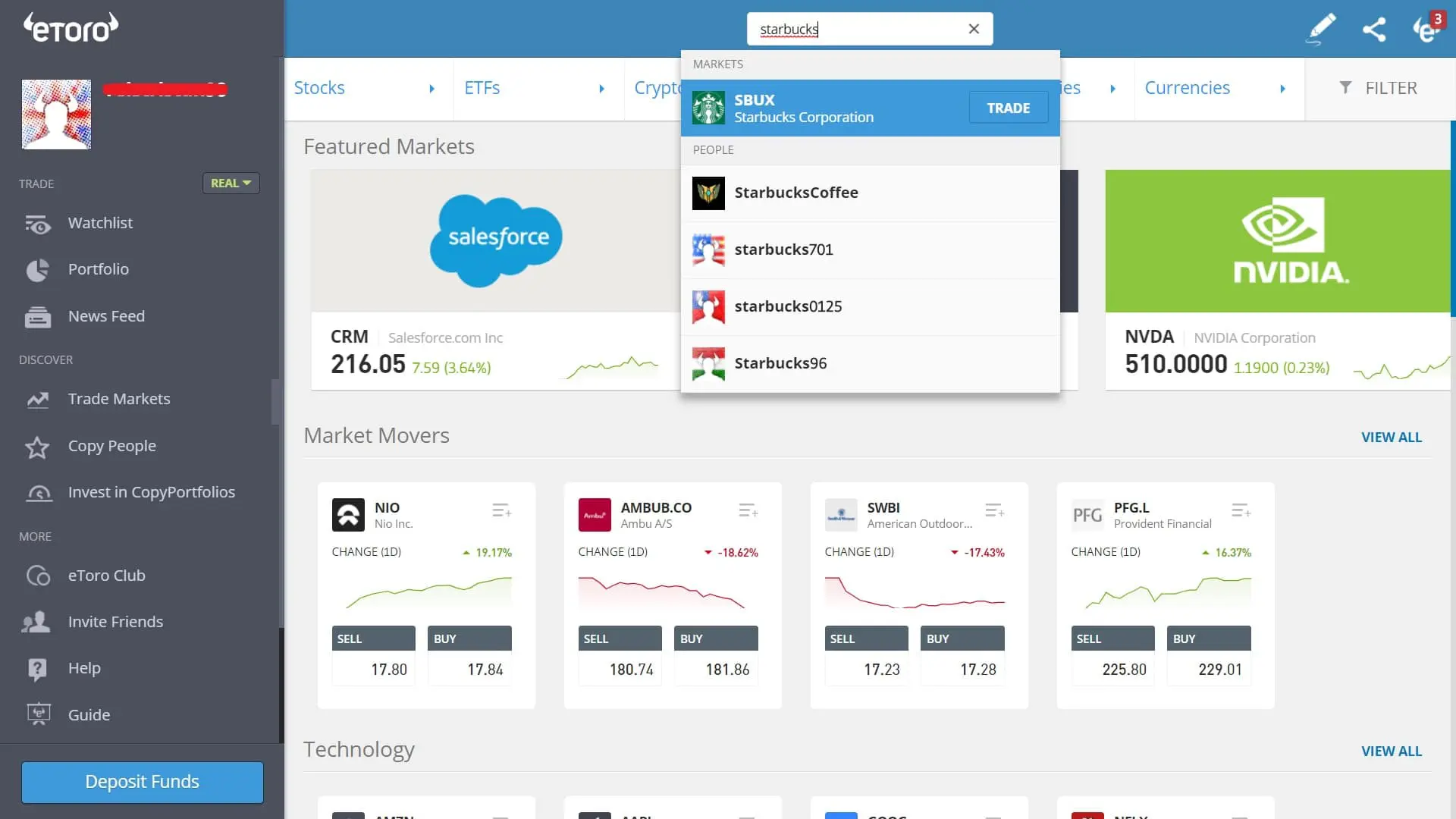The height and width of the screenshot is (819, 1456).
Task: Add NIO to watchlist using its card icon
Action: [x=501, y=510]
